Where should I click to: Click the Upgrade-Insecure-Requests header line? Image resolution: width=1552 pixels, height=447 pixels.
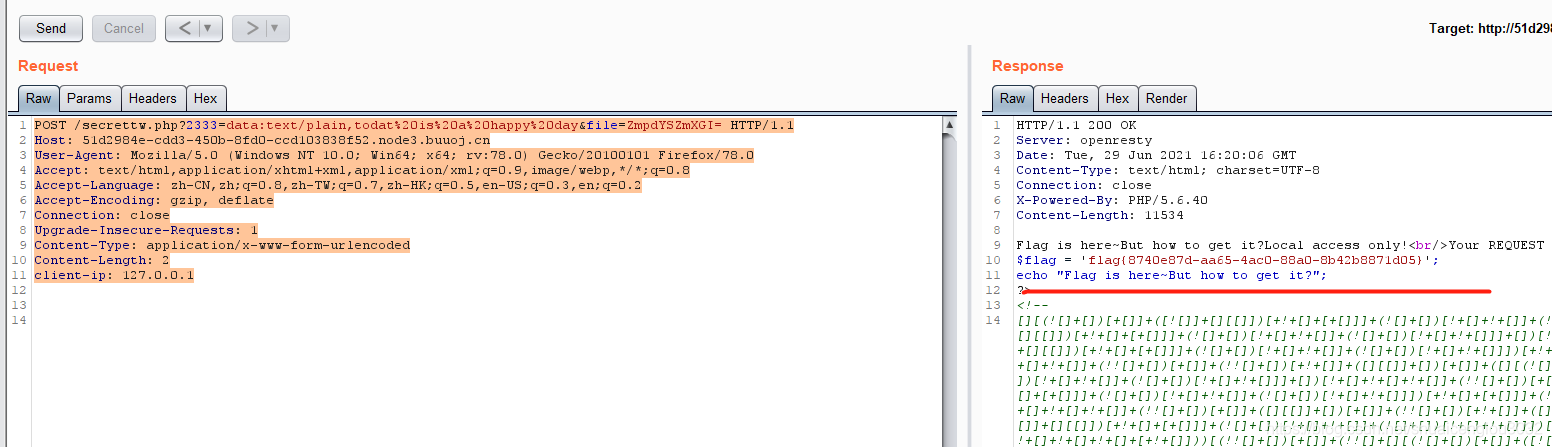coord(146,230)
